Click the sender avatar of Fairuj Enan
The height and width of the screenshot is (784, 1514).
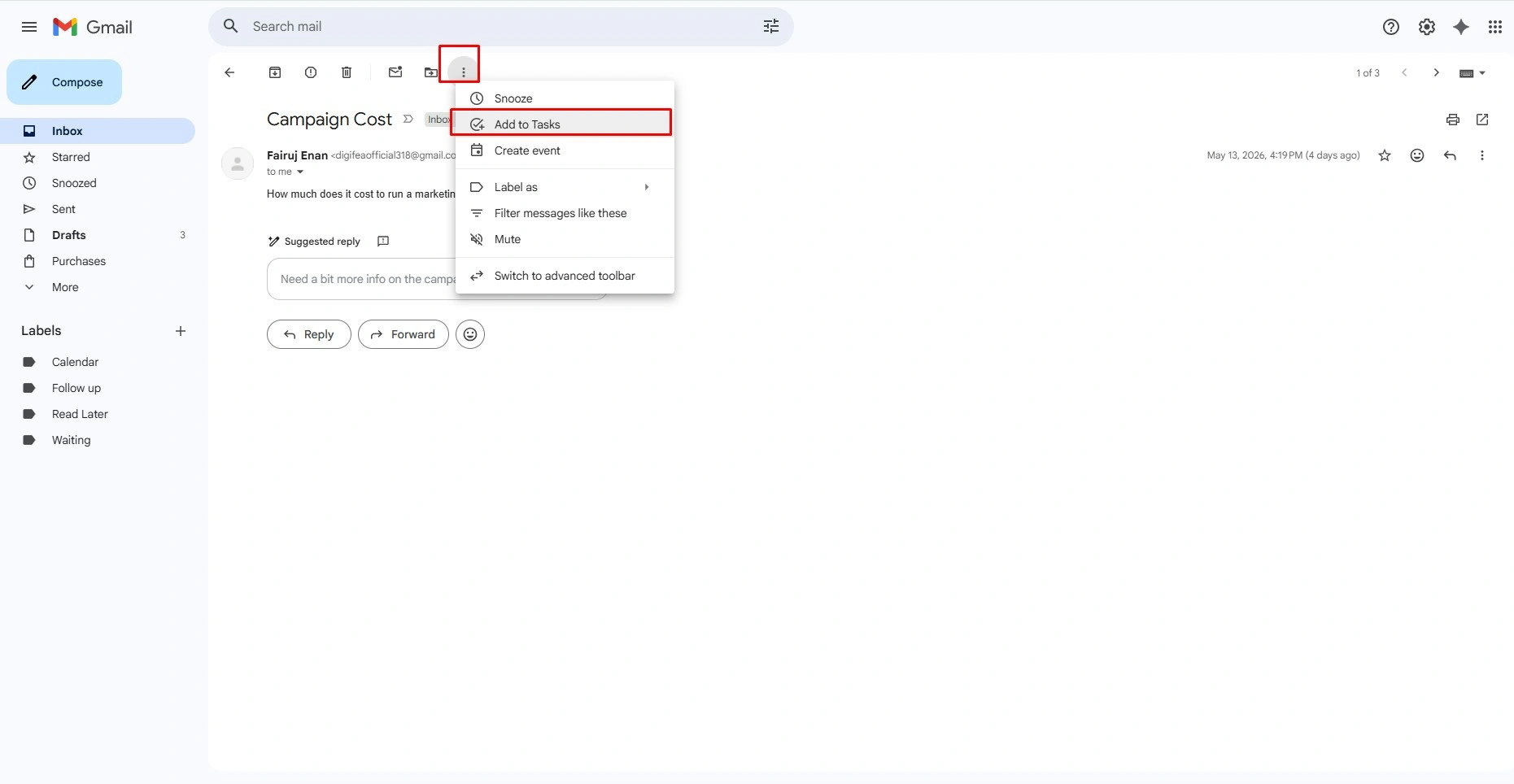tap(238, 163)
